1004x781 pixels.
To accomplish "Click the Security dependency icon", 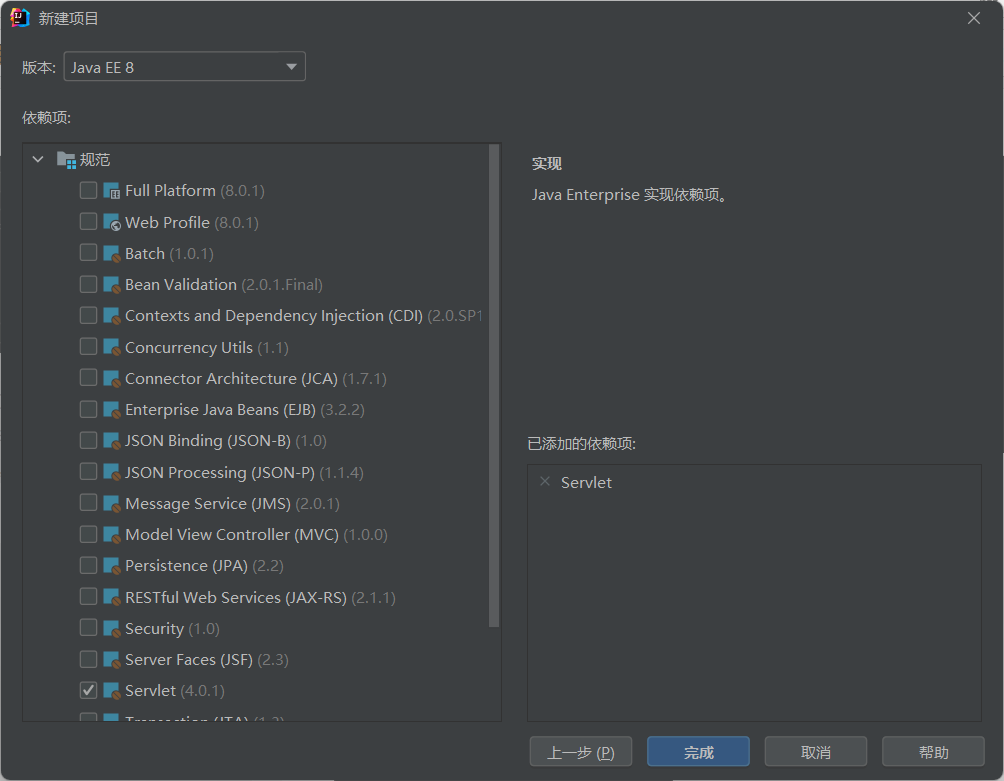I will [111, 628].
